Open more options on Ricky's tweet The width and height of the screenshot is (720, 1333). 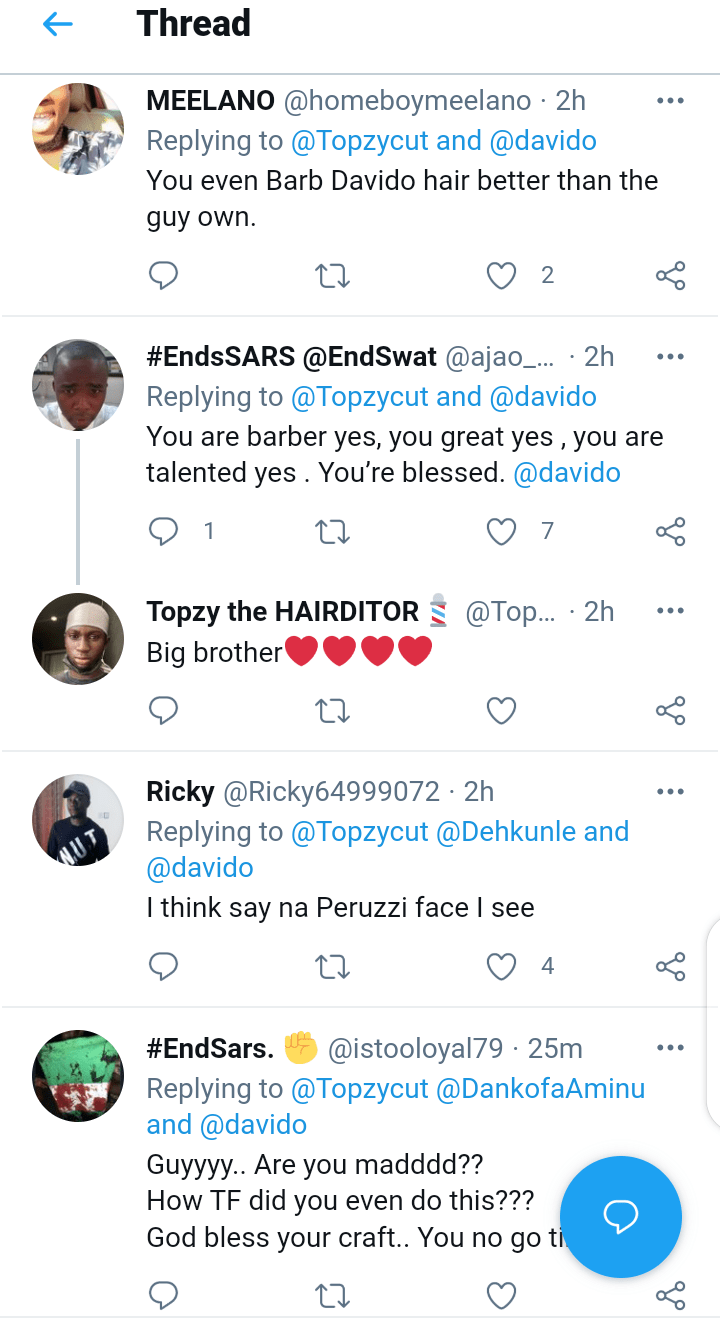tap(670, 792)
